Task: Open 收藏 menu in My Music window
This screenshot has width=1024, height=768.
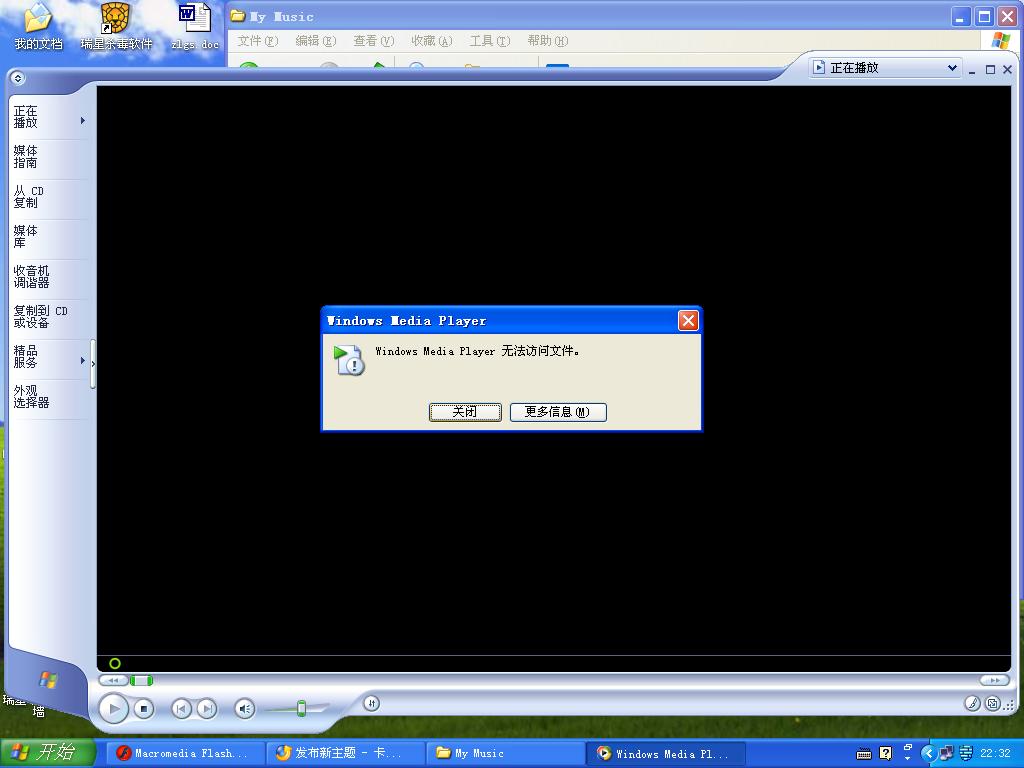Action: [432, 41]
